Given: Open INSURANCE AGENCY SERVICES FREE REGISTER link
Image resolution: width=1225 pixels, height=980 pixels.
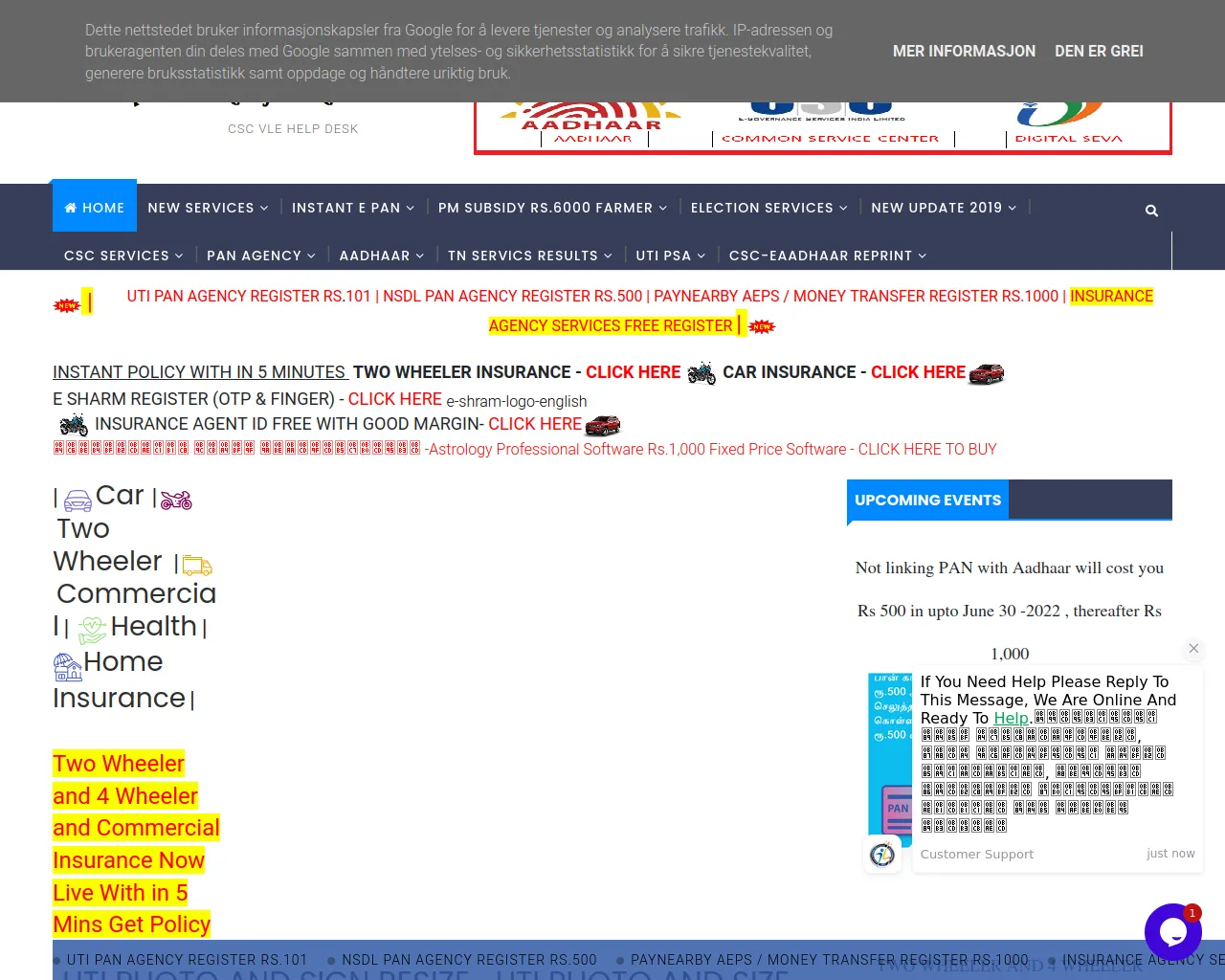Looking at the screenshot, I should 821,311.
